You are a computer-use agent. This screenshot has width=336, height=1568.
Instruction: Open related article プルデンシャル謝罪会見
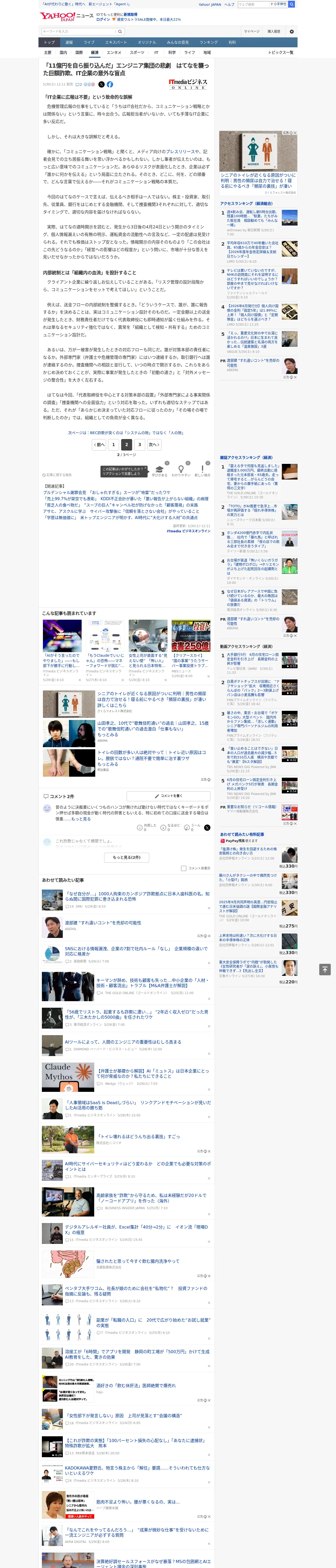click(x=107, y=492)
